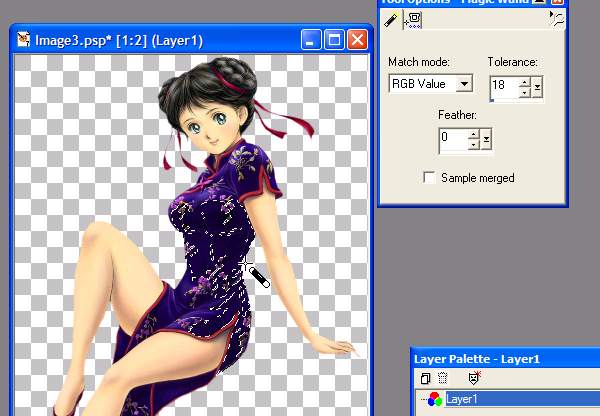Click the Image3.psp window document icon
Image resolution: width=600 pixels, height=416 pixels.
pyautogui.click(x=23, y=40)
